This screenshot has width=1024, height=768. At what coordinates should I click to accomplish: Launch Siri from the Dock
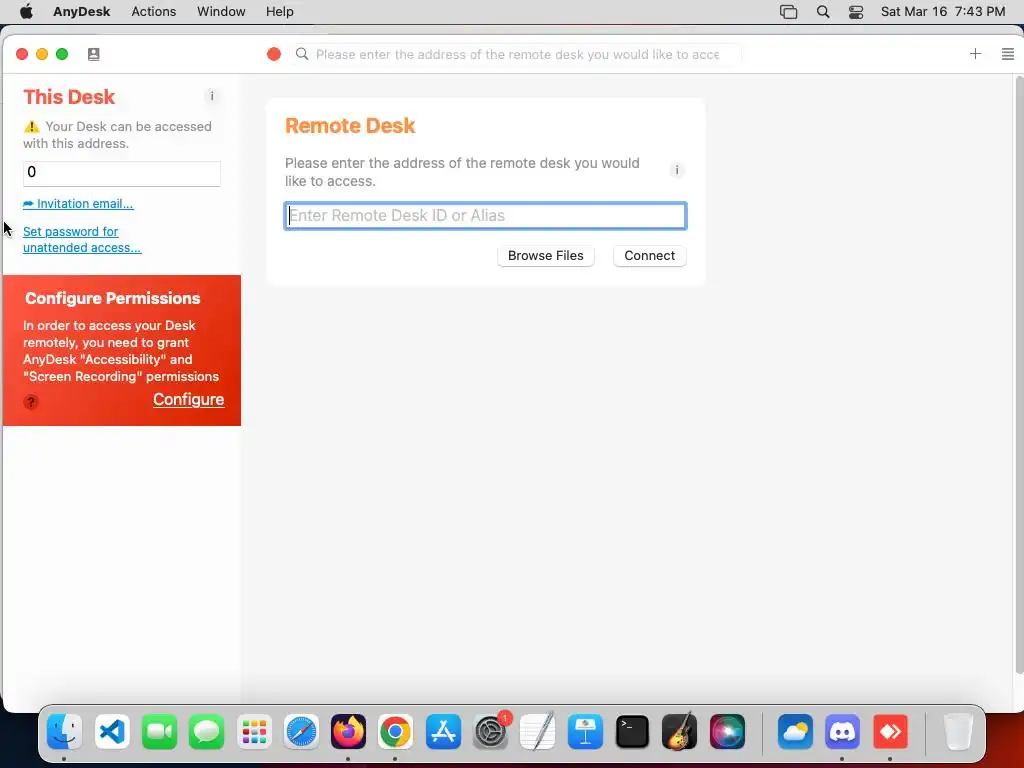pos(727,731)
